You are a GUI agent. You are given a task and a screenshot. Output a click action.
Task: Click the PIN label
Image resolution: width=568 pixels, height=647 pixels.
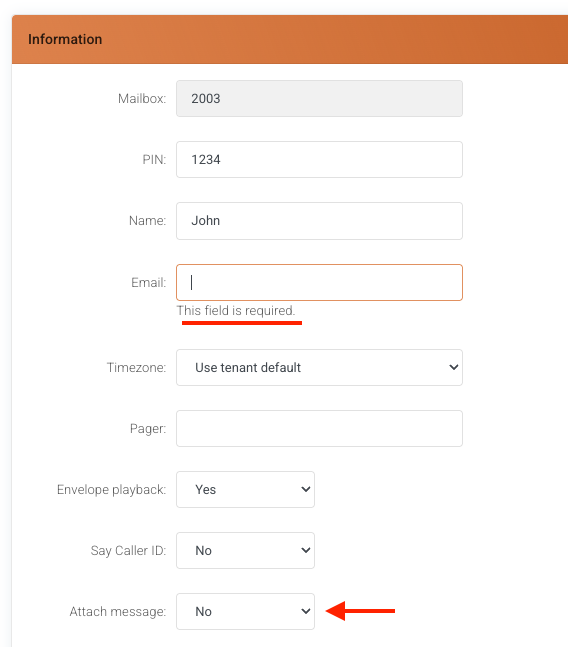coord(154,160)
